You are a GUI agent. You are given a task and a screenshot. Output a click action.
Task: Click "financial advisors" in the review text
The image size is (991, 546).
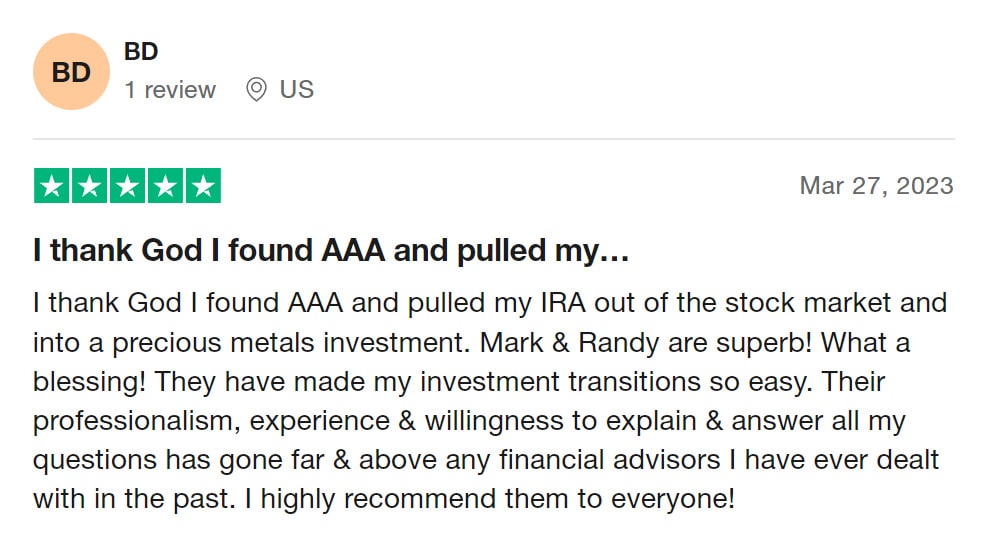click(x=610, y=460)
